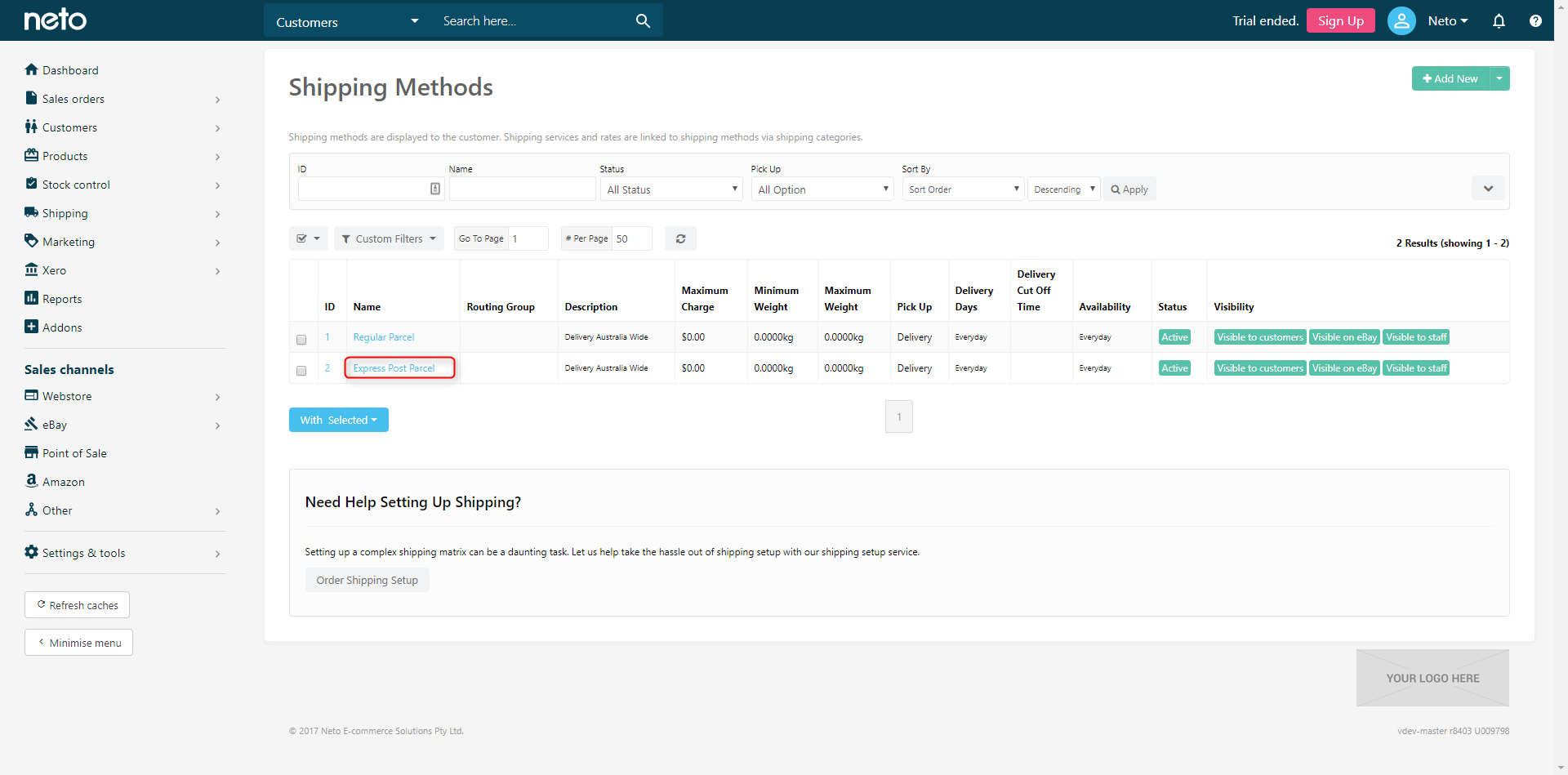The image size is (1568, 775).
Task: Click the Sign Up button
Action: coord(1340,20)
